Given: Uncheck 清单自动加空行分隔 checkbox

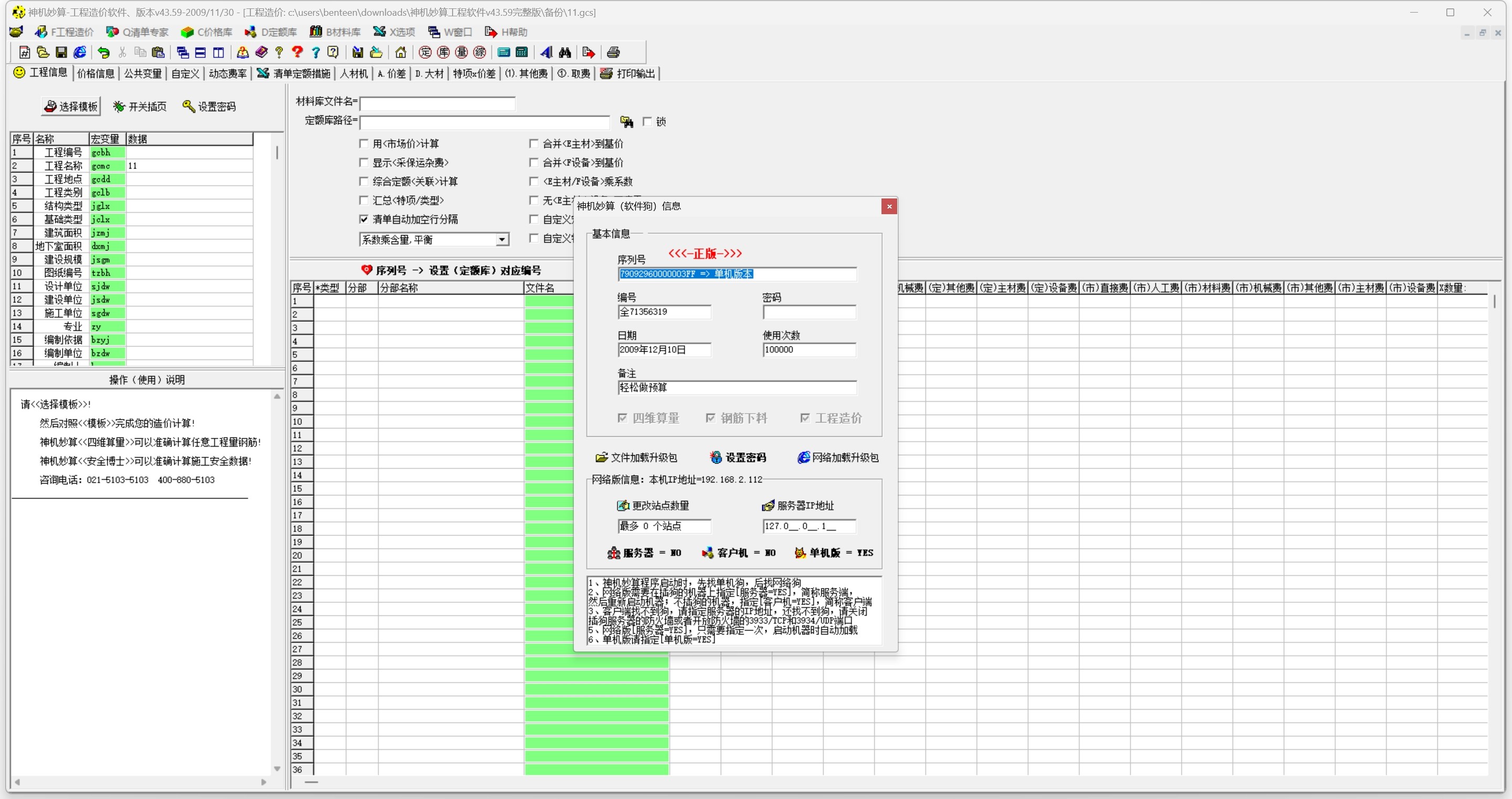Looking at the screenshot, I should [364, 219].
